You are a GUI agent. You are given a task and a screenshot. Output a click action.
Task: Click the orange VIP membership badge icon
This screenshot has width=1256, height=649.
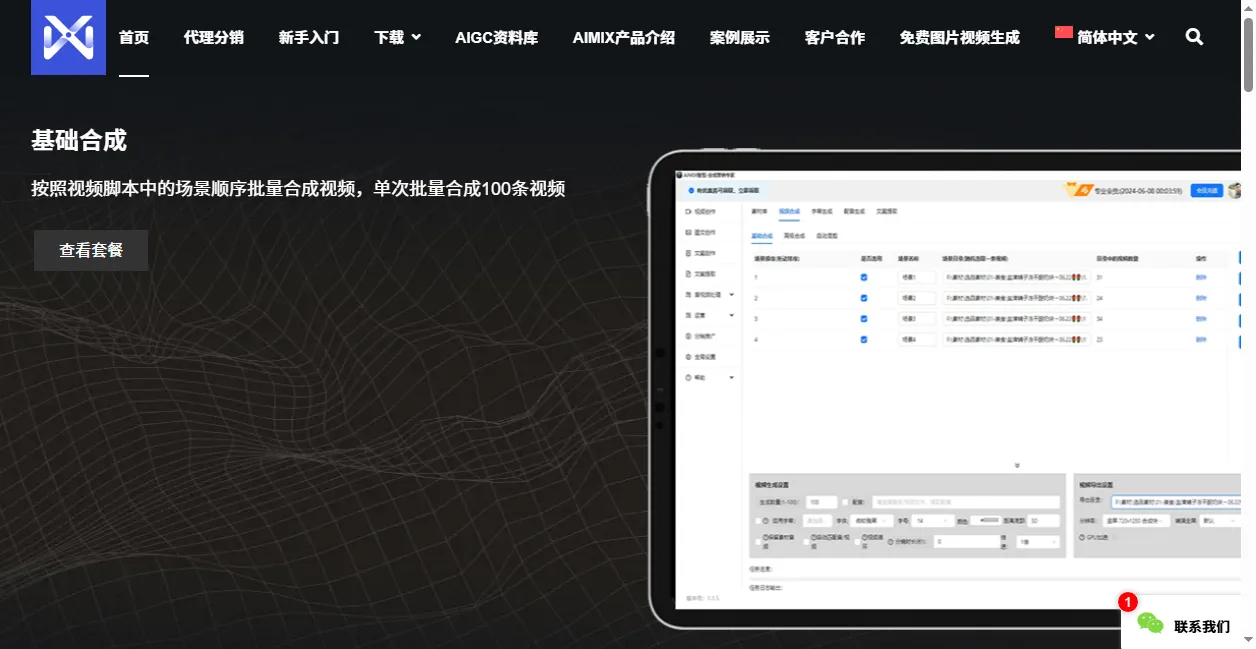(1077, 189)
